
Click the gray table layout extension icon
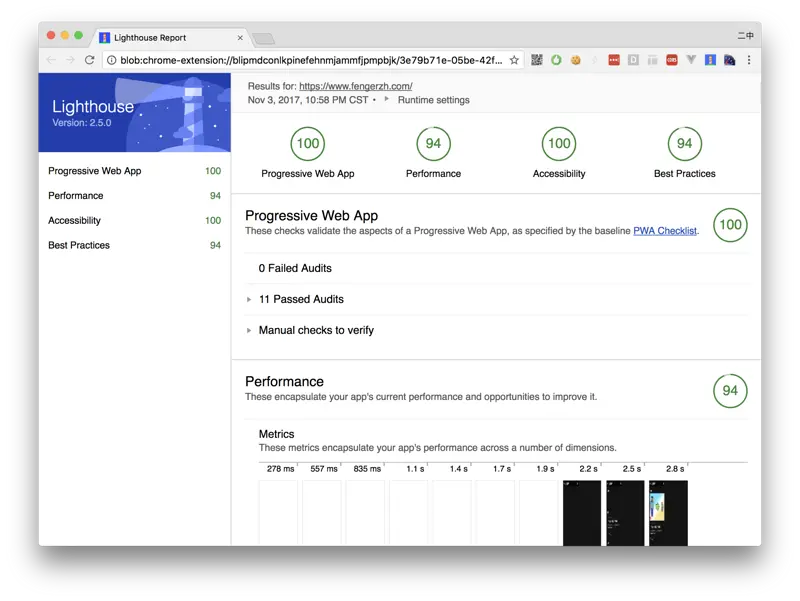click(x=653, y=60)
